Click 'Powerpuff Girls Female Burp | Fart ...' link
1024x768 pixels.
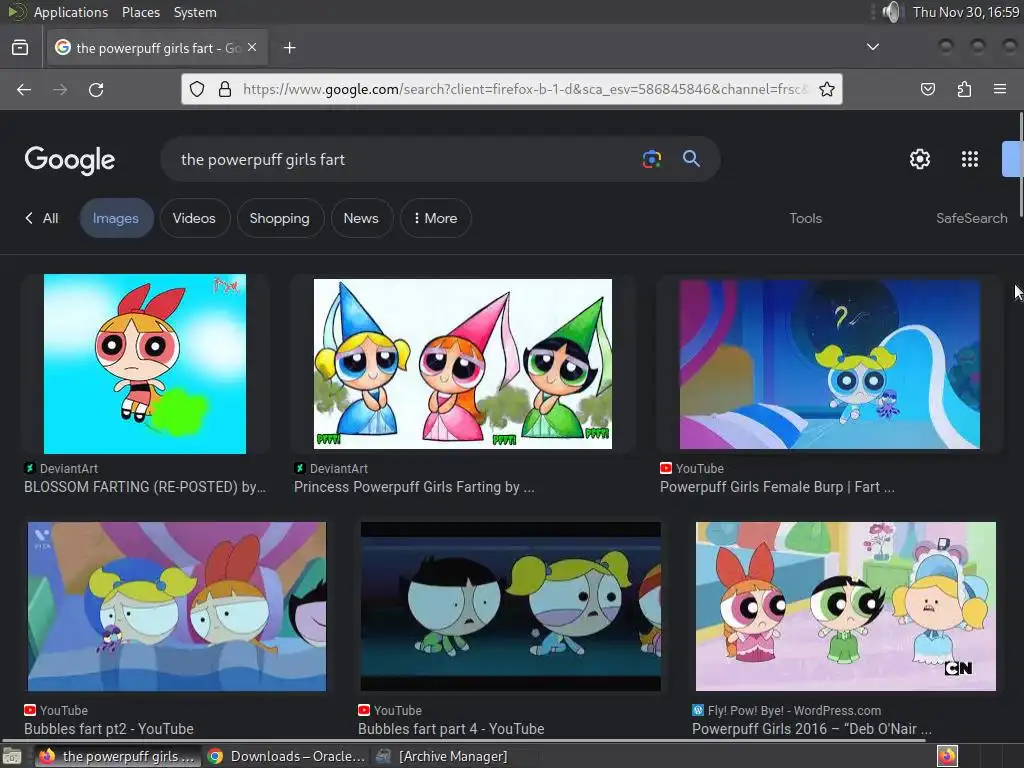(777, 487)
